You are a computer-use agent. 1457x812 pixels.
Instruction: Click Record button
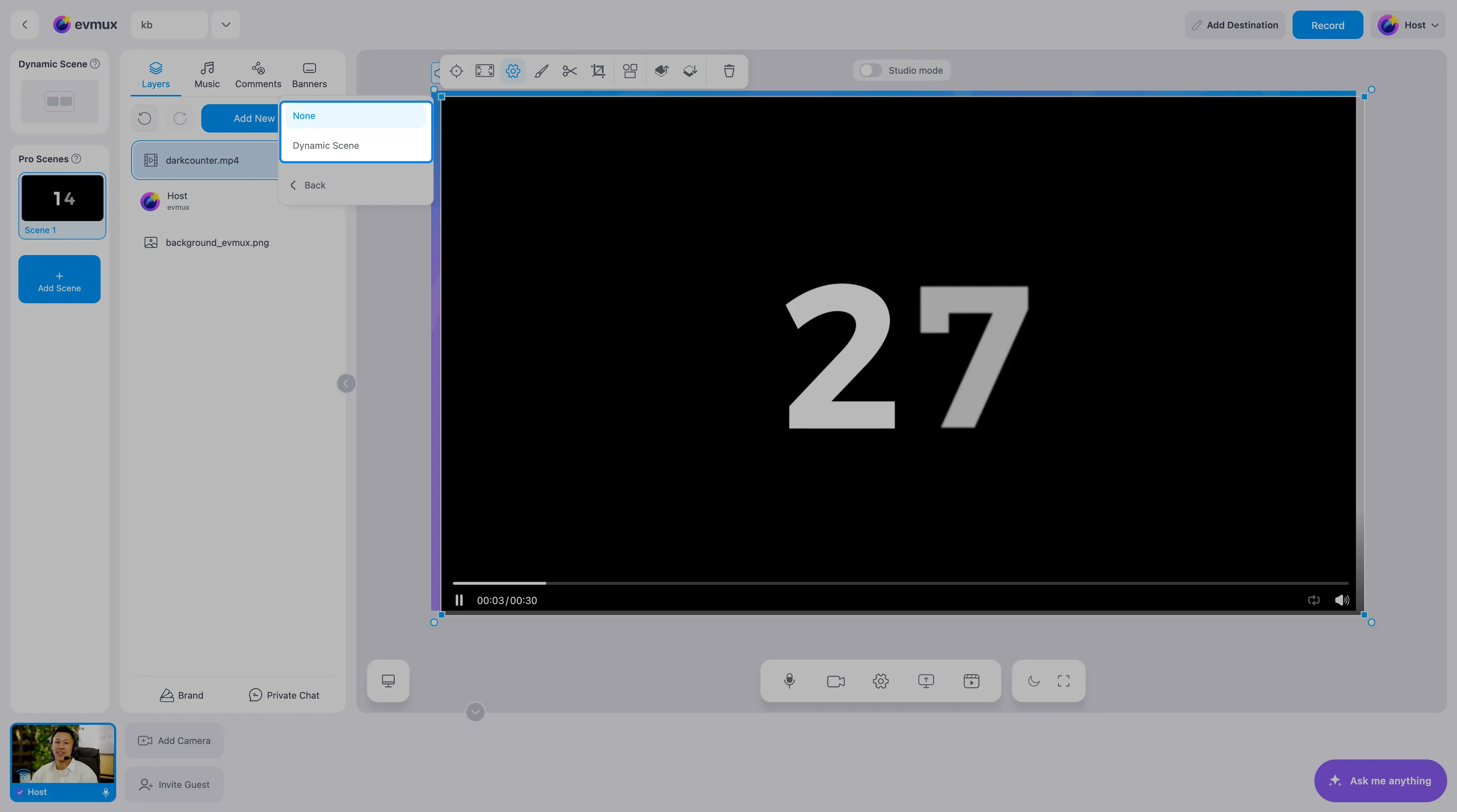[1327, 25]
